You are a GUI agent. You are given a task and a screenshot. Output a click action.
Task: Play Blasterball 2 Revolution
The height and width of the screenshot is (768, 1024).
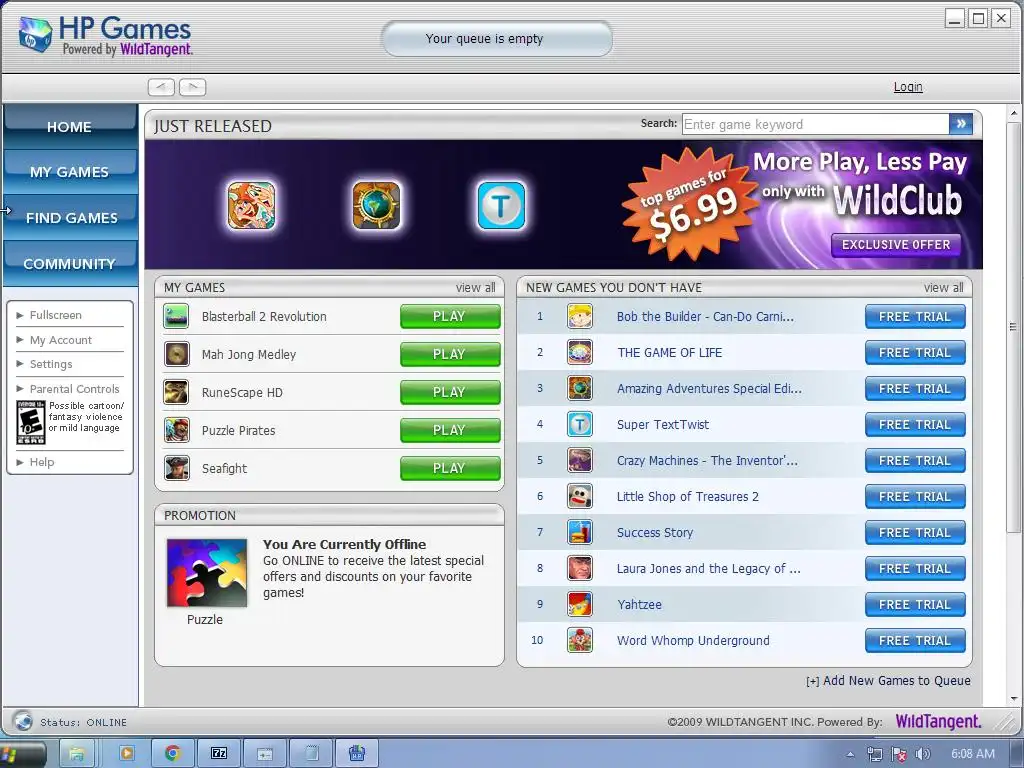450,316
